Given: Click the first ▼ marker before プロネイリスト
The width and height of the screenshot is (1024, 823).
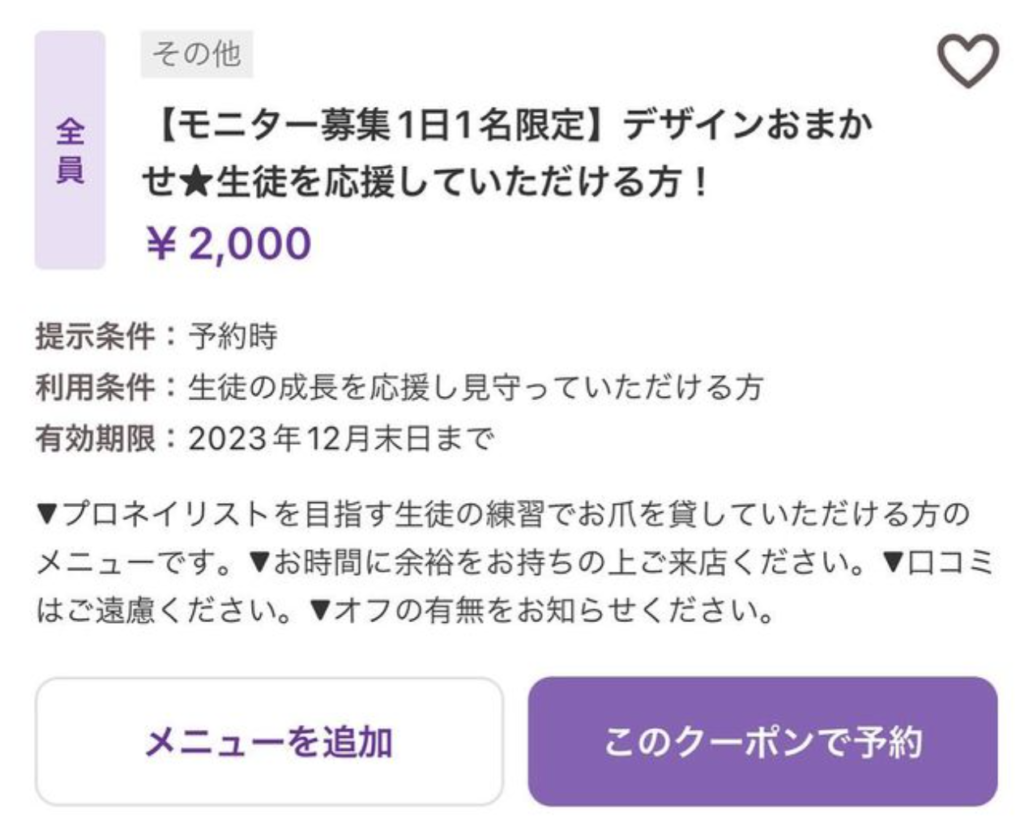Looking at the screenshot, I should pos(47,516).
